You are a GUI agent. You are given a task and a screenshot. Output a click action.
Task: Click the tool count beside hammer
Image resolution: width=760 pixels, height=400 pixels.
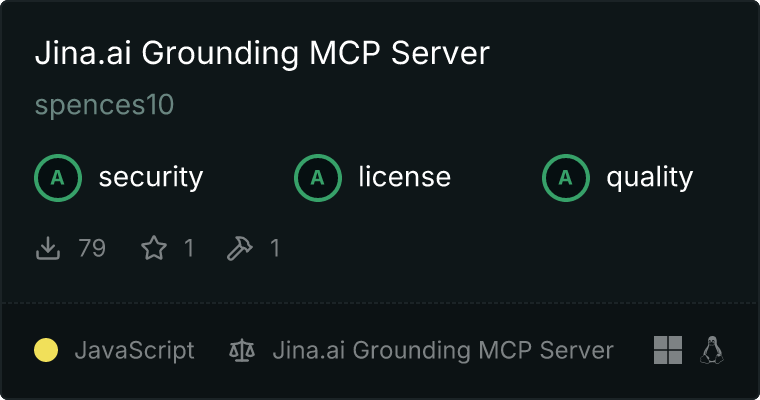(275, 248)
